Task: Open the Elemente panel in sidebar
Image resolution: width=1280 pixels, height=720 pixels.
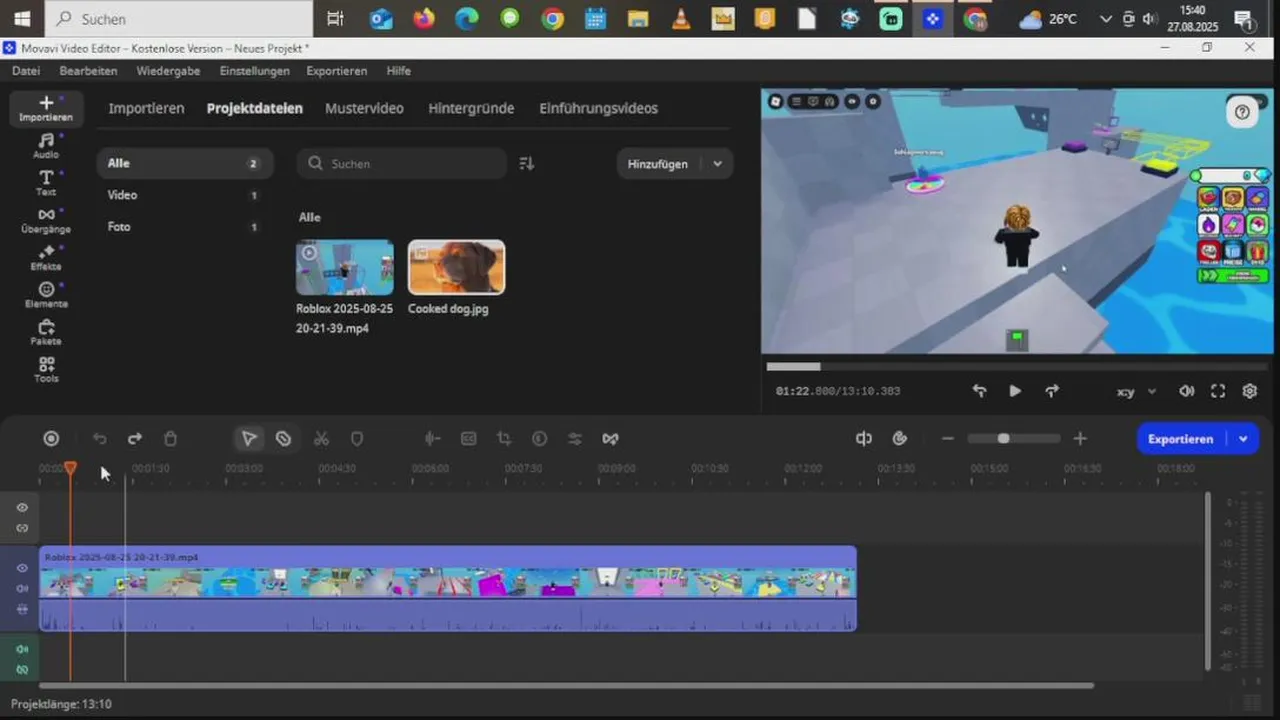Action: tap(46, 295)
